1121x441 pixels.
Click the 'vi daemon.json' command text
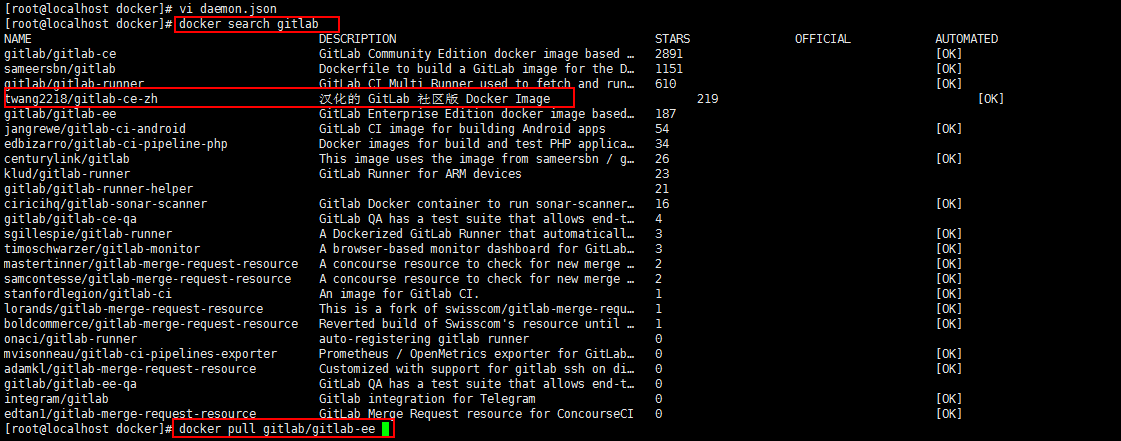click(228, 9)
